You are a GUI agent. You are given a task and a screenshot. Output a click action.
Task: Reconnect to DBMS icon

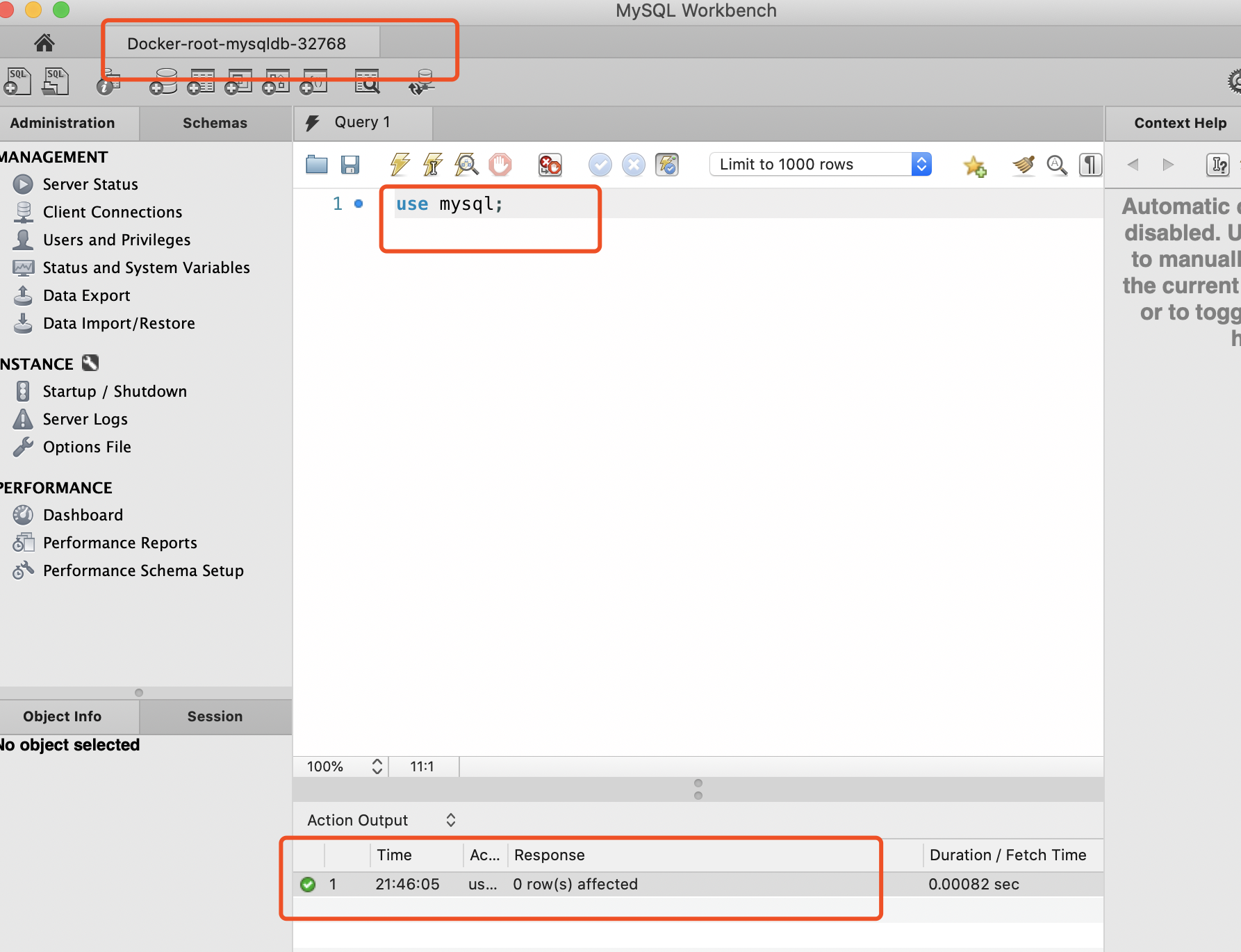tap(421, 81)
